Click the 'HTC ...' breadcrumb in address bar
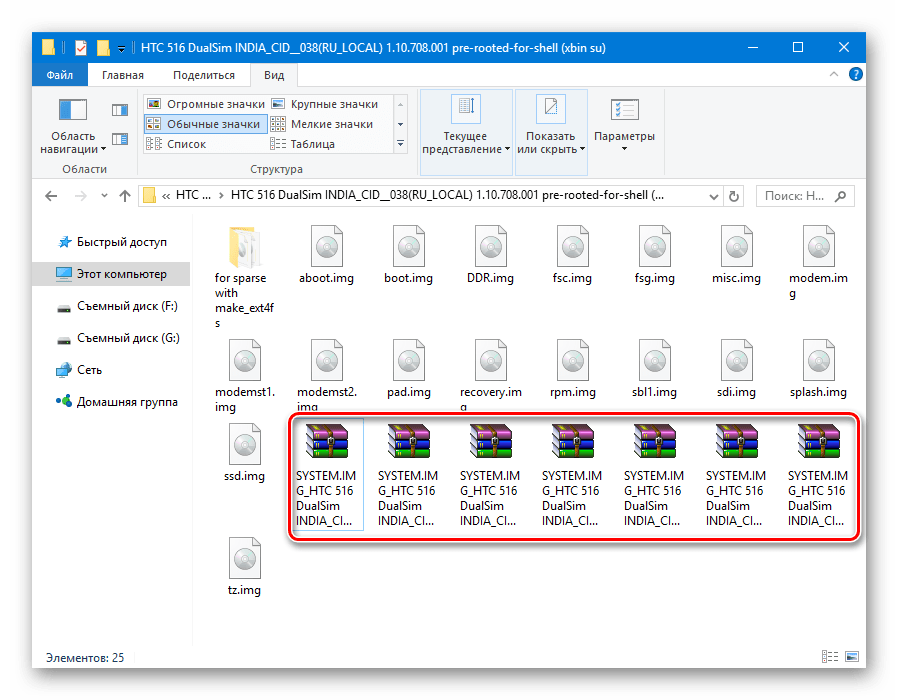This screenshot has width=898, height=700. point(193,195)
